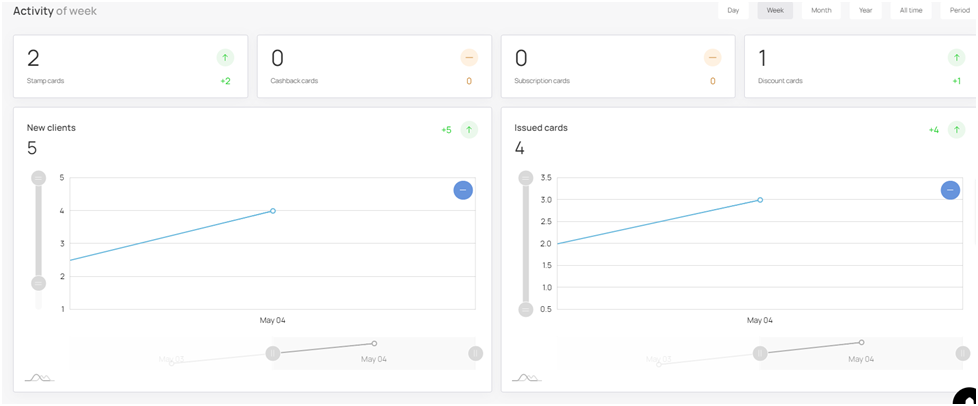Switch activity range to Day

pyautogui.click(x=734, y=11)
